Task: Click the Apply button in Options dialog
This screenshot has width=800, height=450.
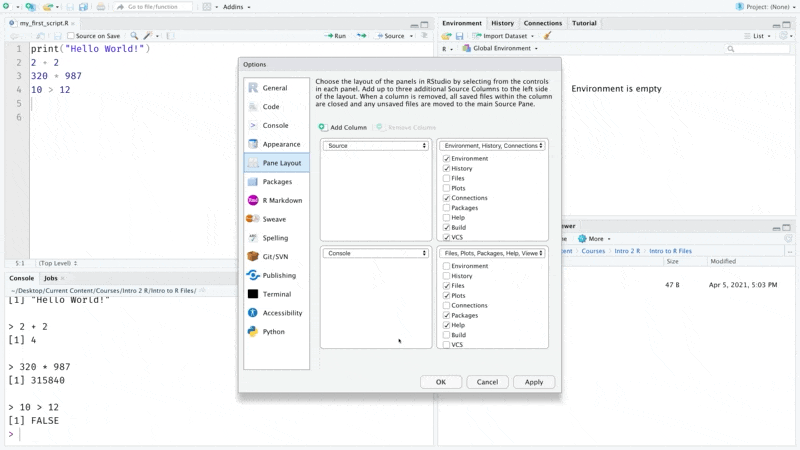Action: pos(534,382)
